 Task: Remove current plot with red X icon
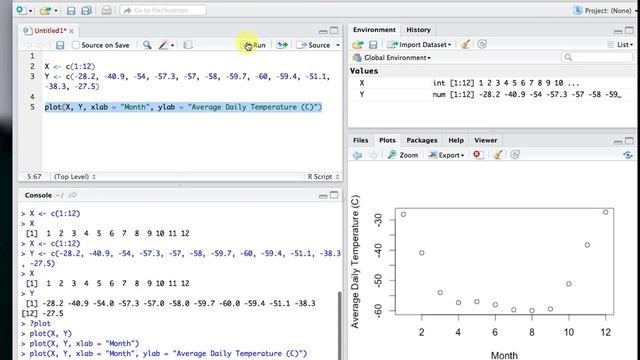(x=477, y=155)
